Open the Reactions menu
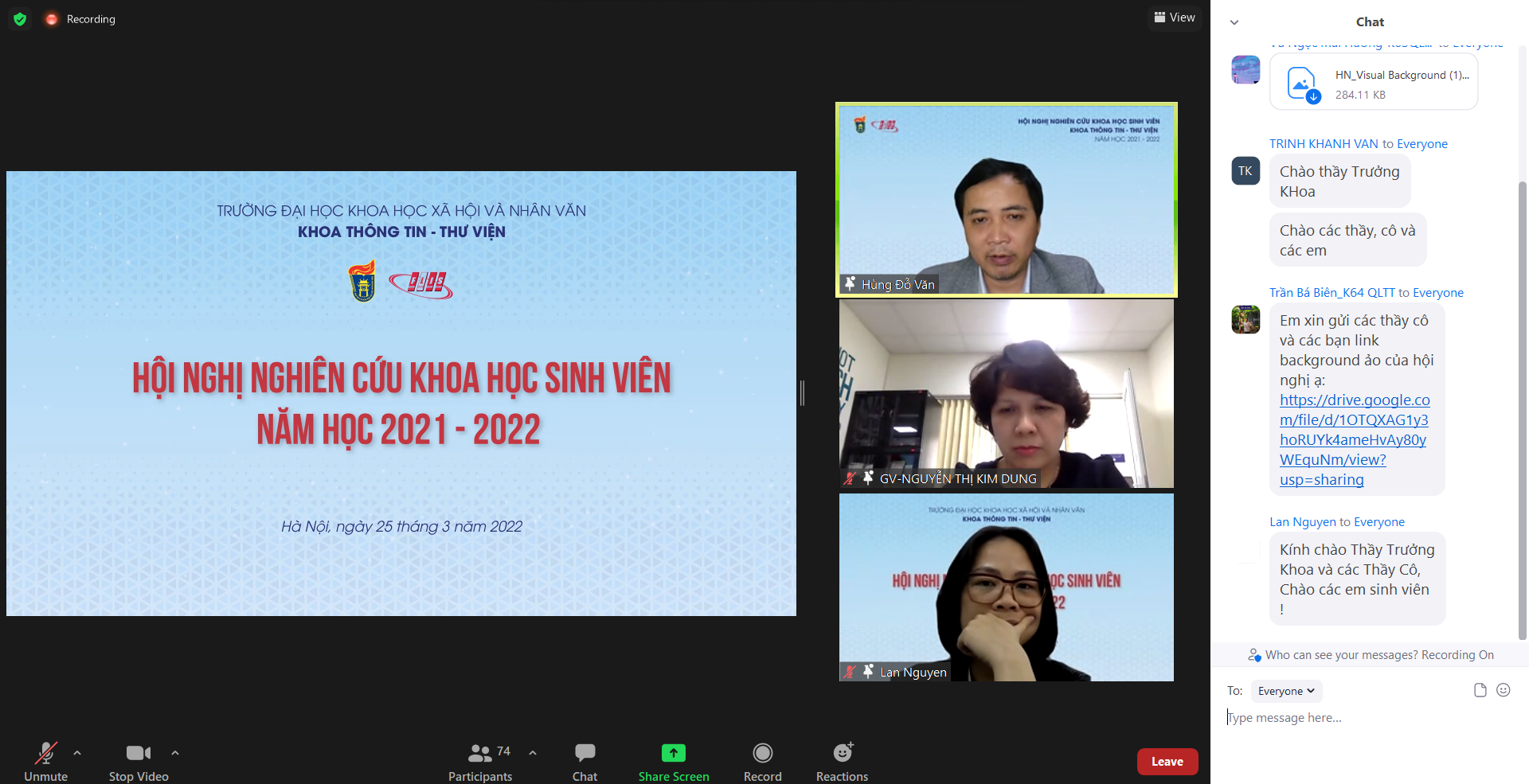This screenshot has width=1529, height=784. click(x=843, y=762)
